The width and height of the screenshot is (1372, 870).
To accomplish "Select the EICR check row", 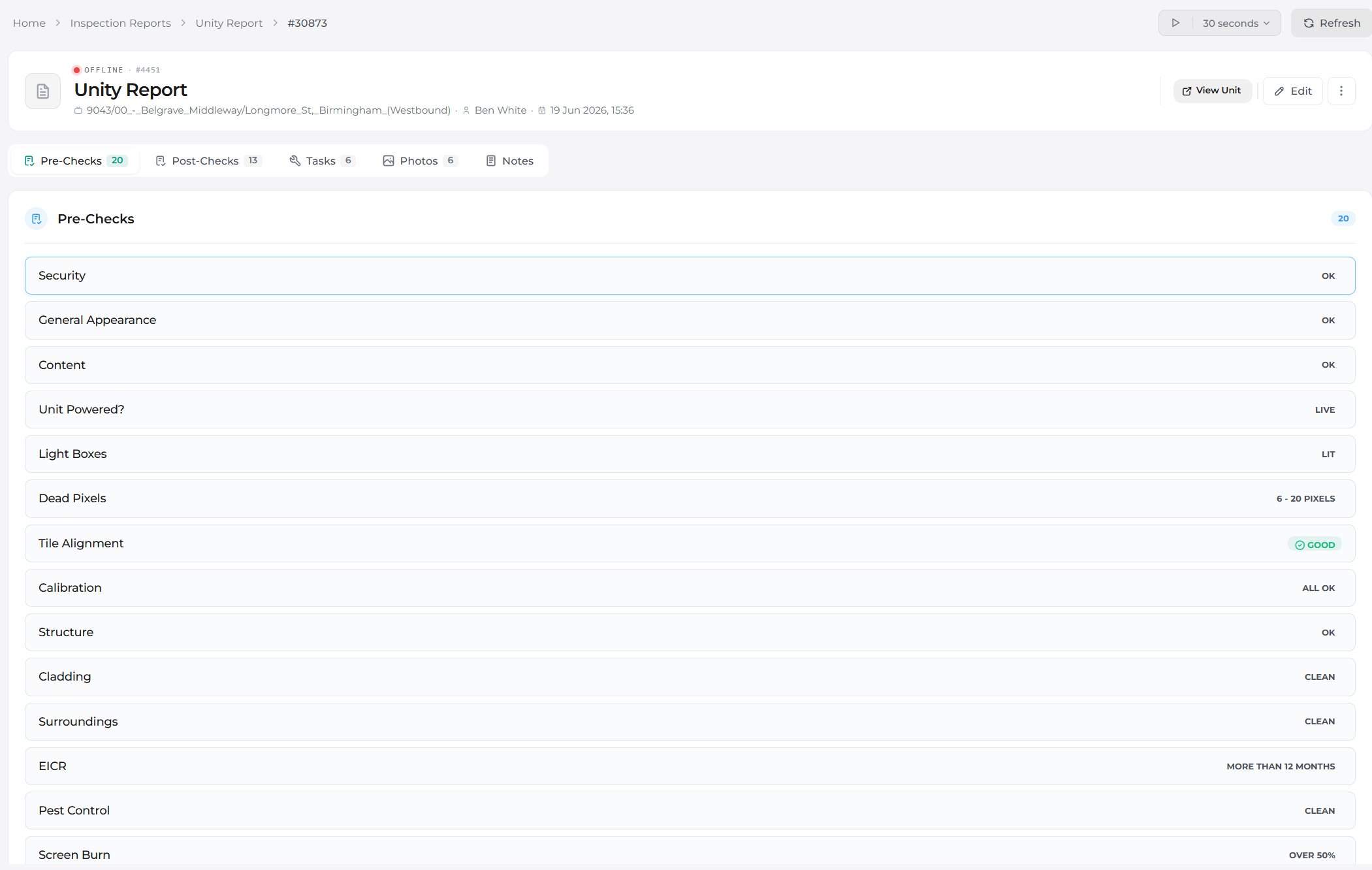I will (690, 766).
